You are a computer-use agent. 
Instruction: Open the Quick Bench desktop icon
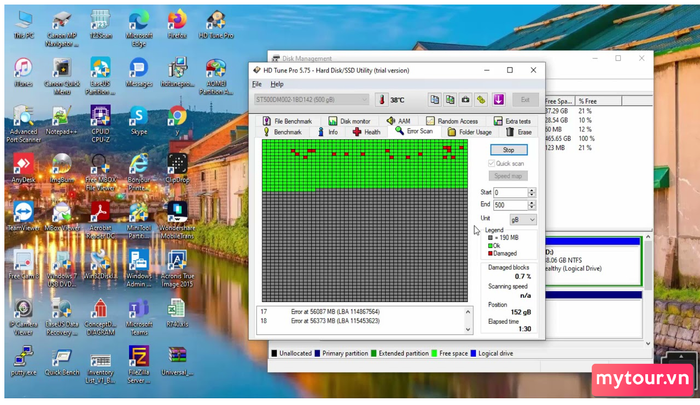(x=62, y=361)
